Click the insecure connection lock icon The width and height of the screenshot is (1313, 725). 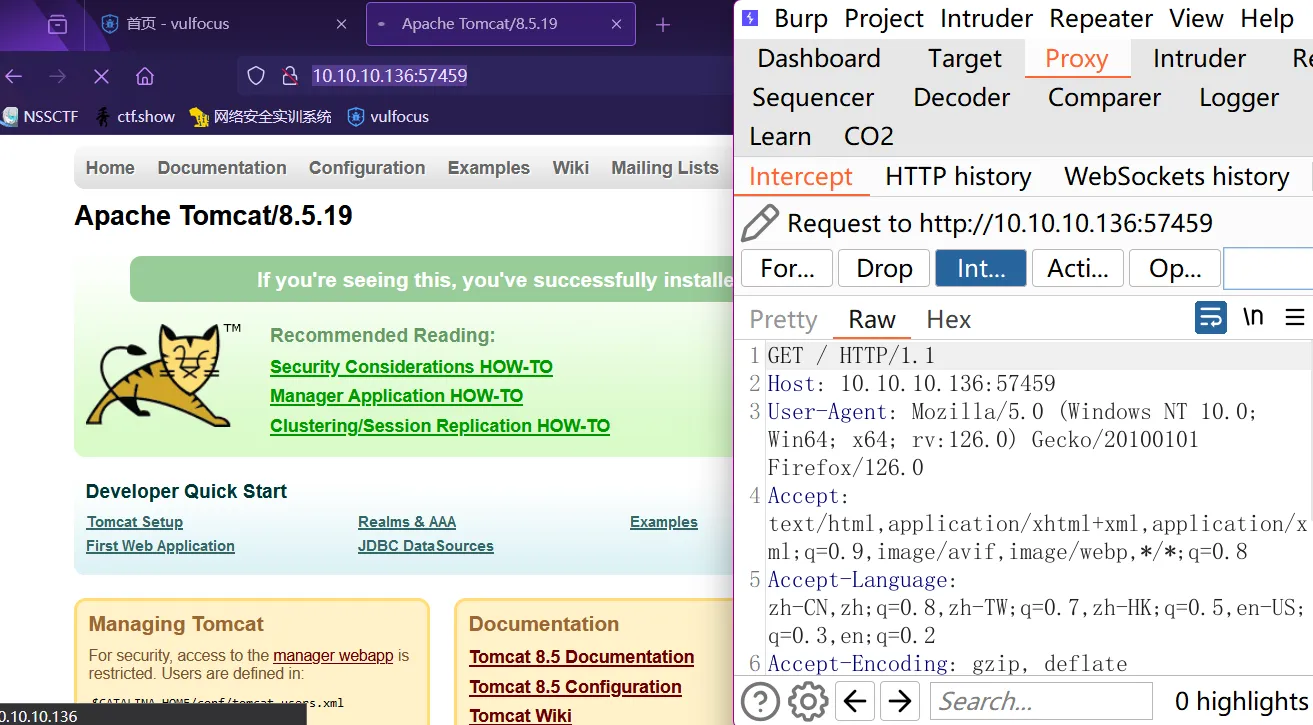pyautogui.click(x=290, y=76)
